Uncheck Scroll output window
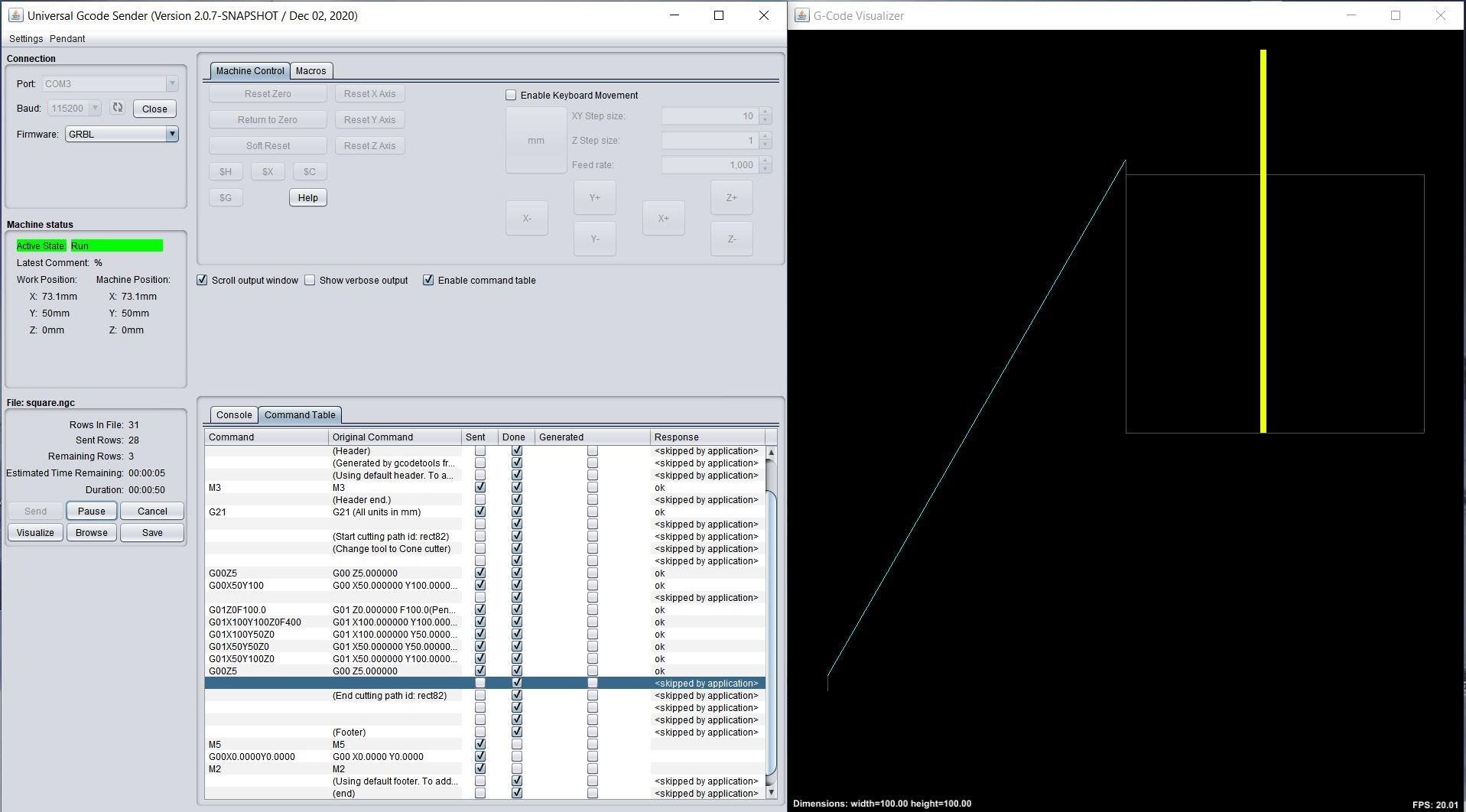Screen dimensions: 1466x812 click(x=202, y=280)
